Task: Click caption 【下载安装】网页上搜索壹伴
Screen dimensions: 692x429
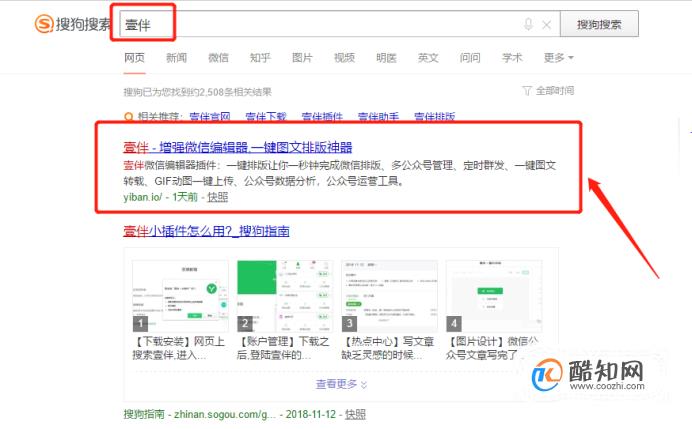Action: coord(179,348)
